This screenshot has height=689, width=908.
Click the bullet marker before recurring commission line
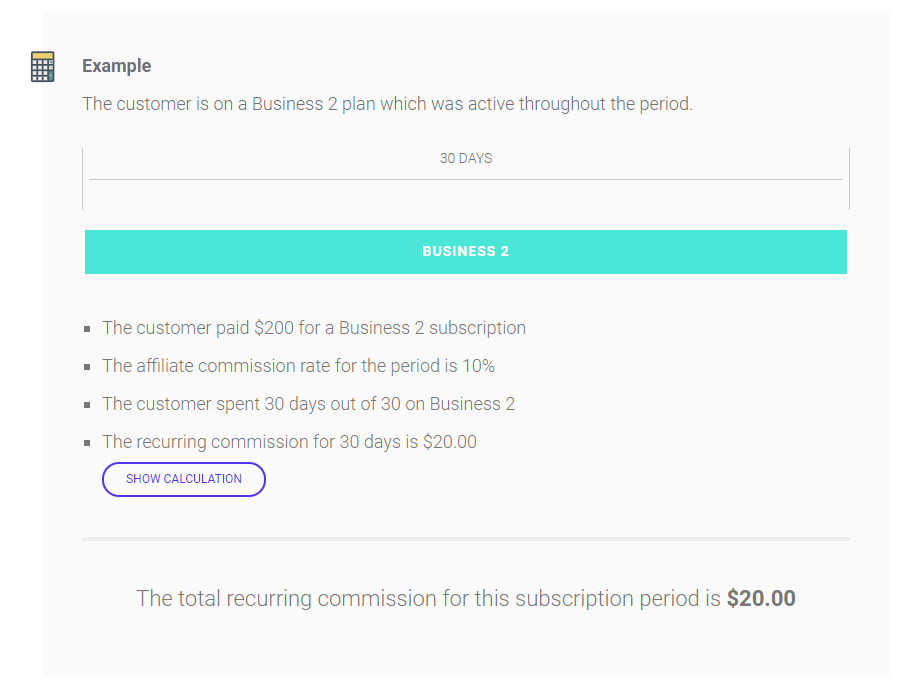coord(88,443)
